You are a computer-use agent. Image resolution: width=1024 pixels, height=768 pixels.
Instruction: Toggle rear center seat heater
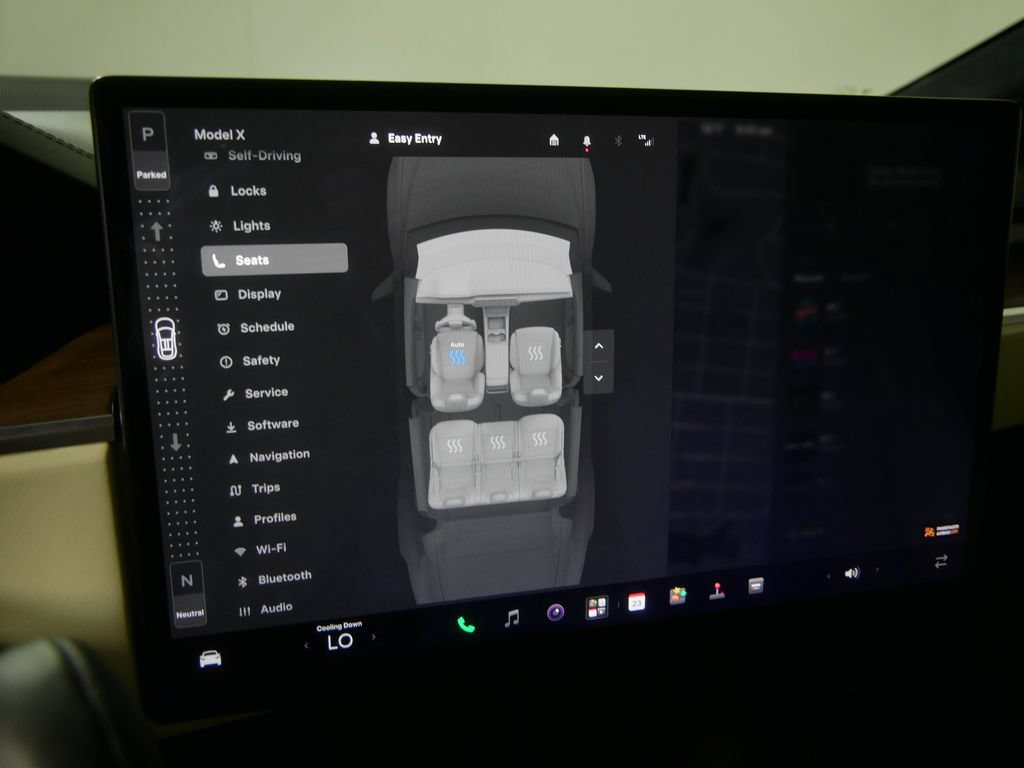coord(498,443)
